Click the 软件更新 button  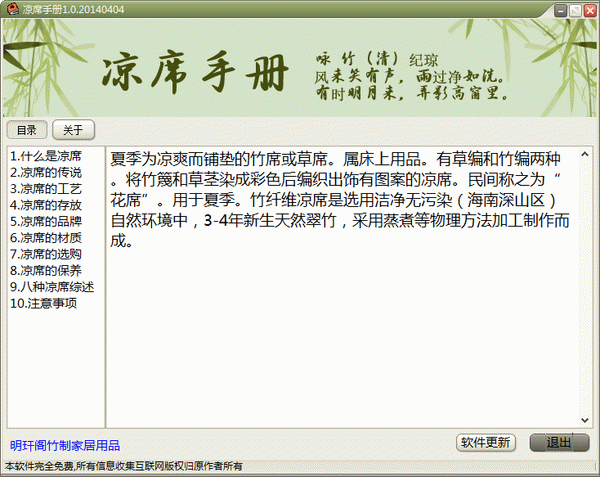pos(486,443)
